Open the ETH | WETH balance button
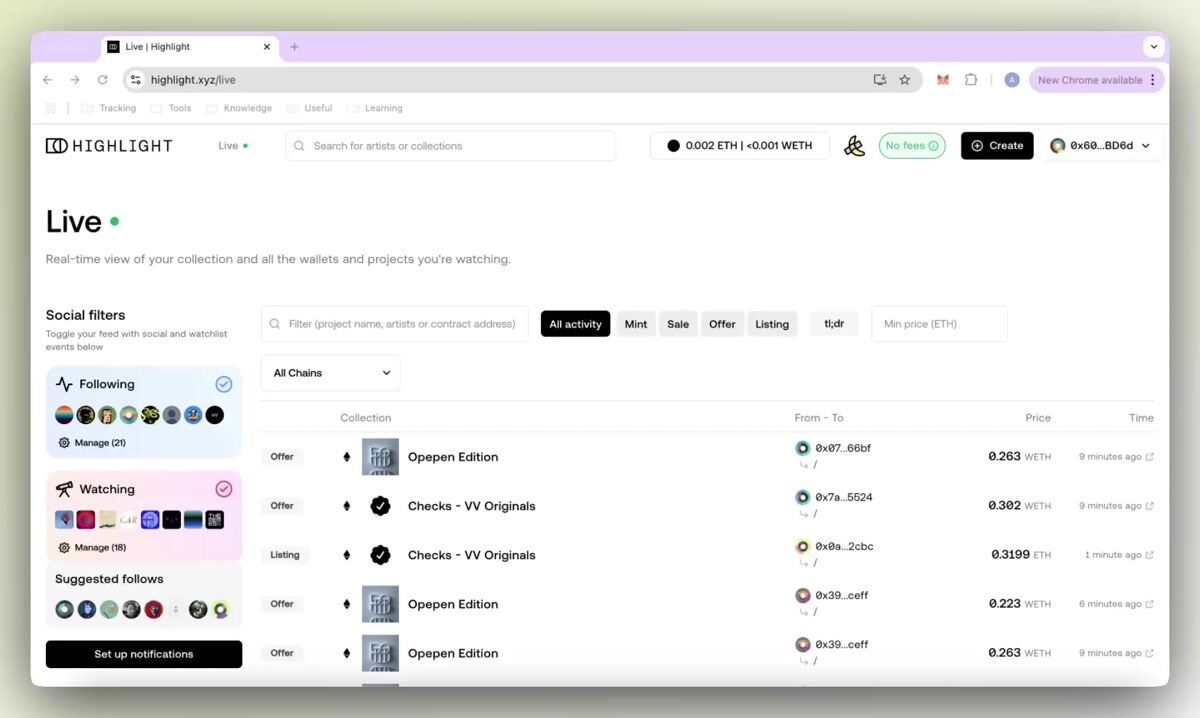 [740, 146]
